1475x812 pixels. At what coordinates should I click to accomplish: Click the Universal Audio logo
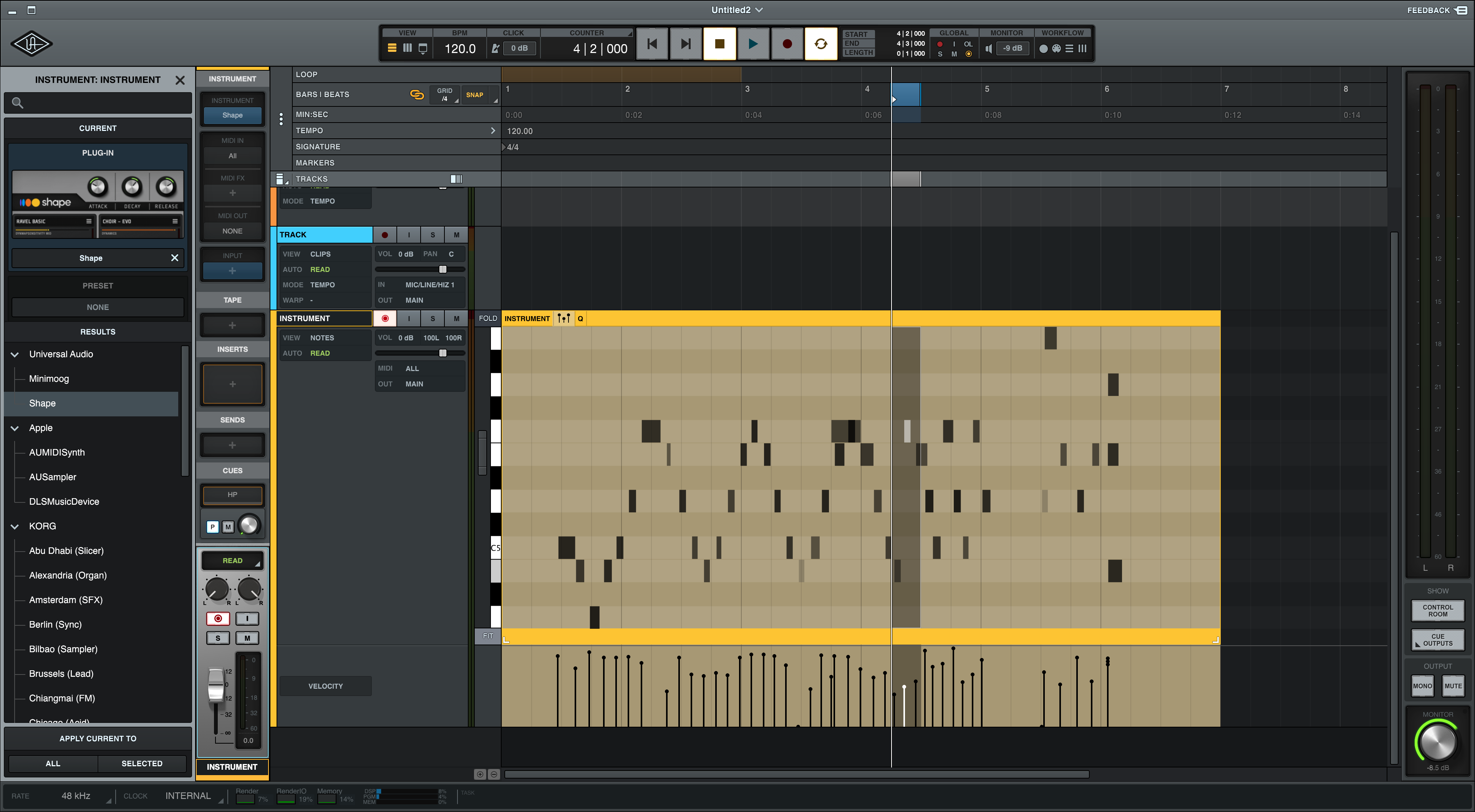pyautogui.click(x=31, y=43)
